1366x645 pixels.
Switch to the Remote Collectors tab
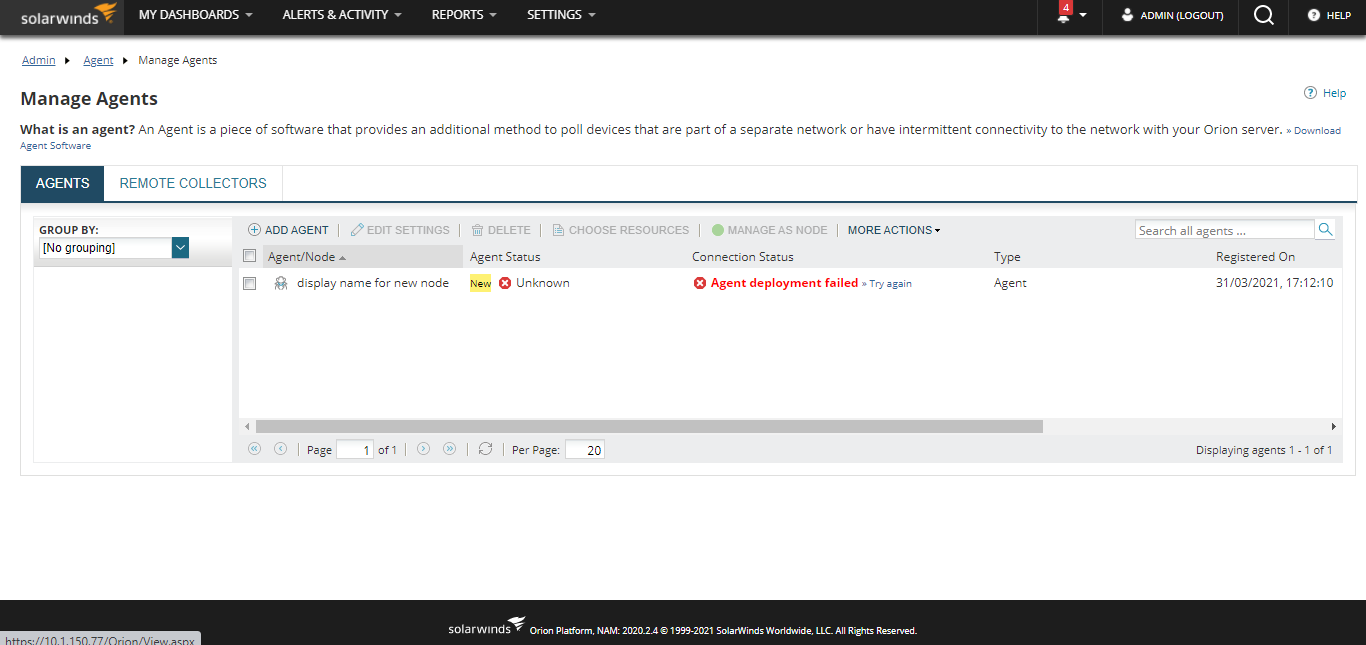193,184
